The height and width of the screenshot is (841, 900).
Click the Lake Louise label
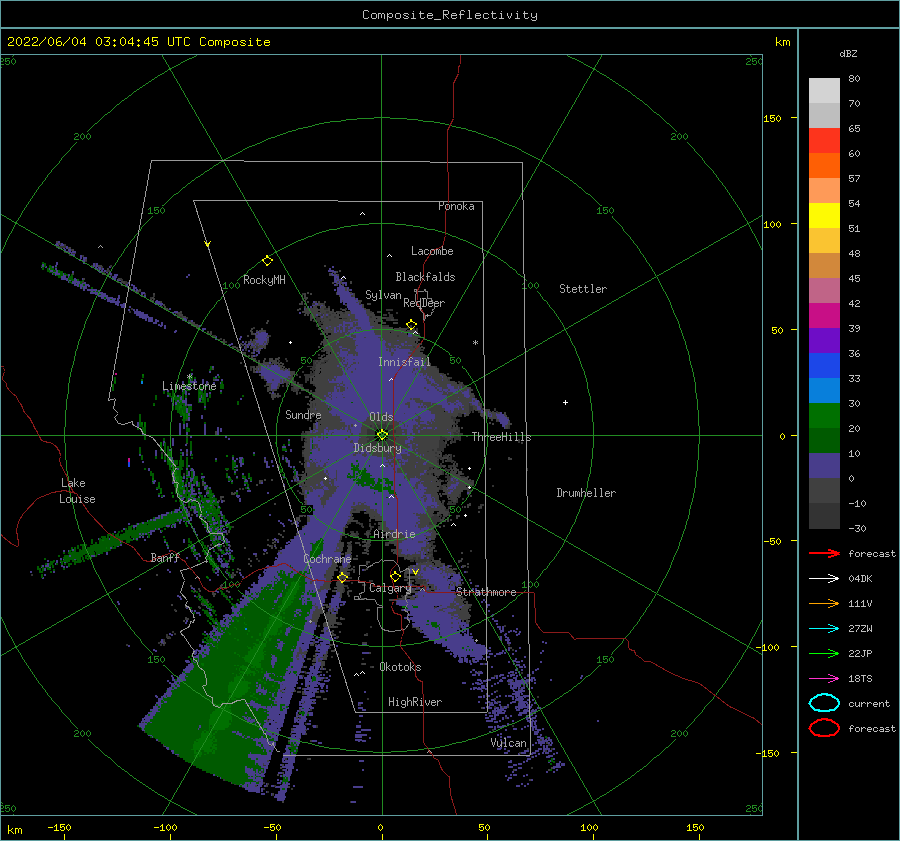(x=78, y=491)
